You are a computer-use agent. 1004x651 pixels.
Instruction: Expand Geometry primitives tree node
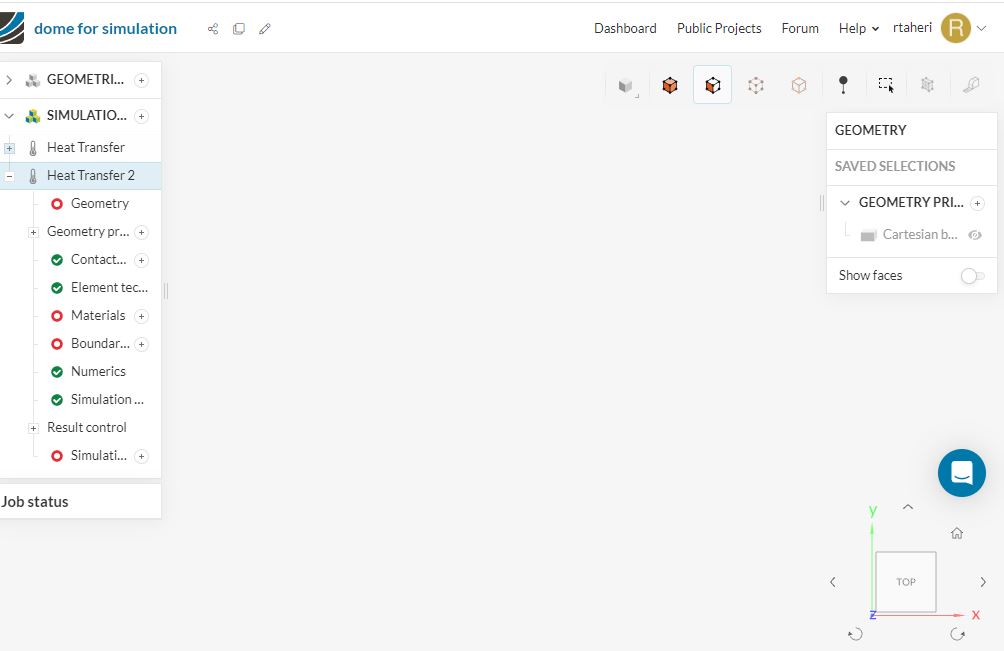click(33, 232)
